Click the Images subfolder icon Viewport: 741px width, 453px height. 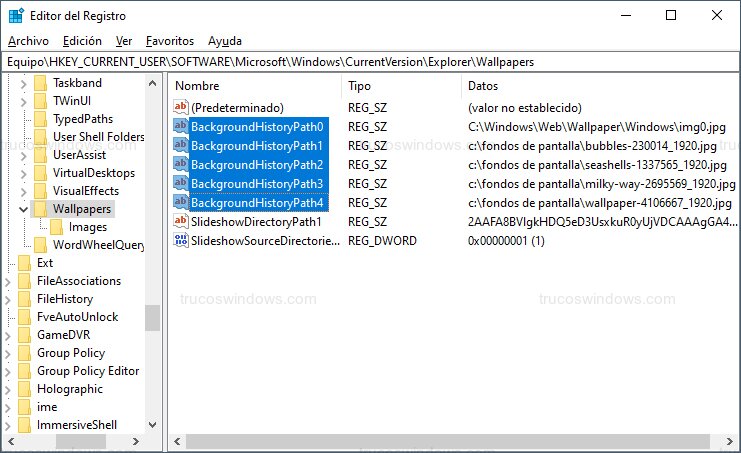coord(57,227)
